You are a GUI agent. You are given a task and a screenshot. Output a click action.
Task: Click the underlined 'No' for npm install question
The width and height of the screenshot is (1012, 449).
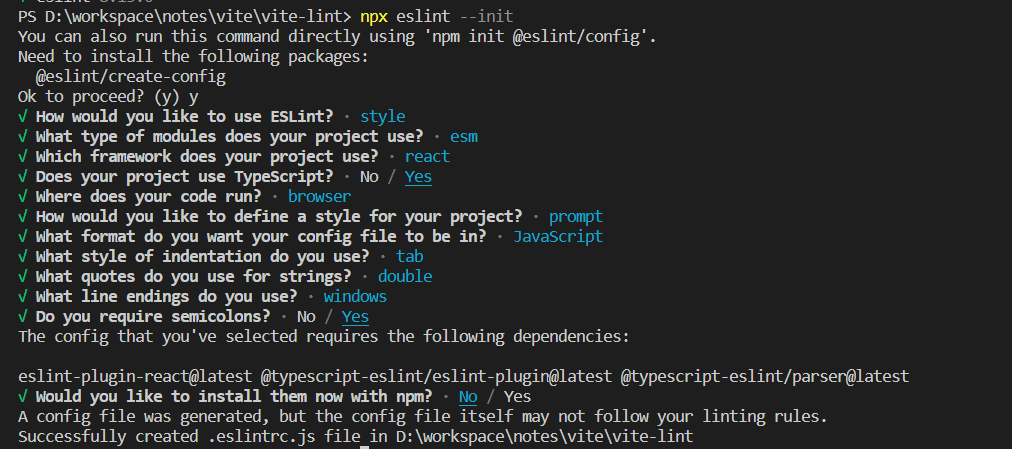click(x=468, y=397)
